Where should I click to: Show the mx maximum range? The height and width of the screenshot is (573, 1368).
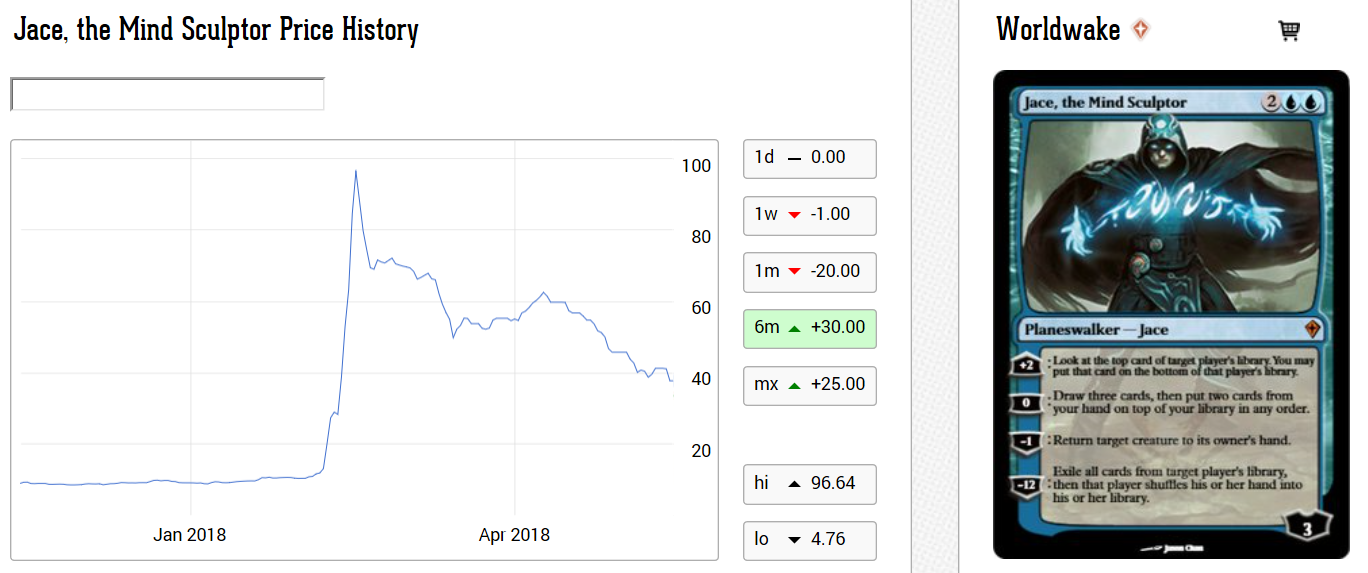coord(809,385)
